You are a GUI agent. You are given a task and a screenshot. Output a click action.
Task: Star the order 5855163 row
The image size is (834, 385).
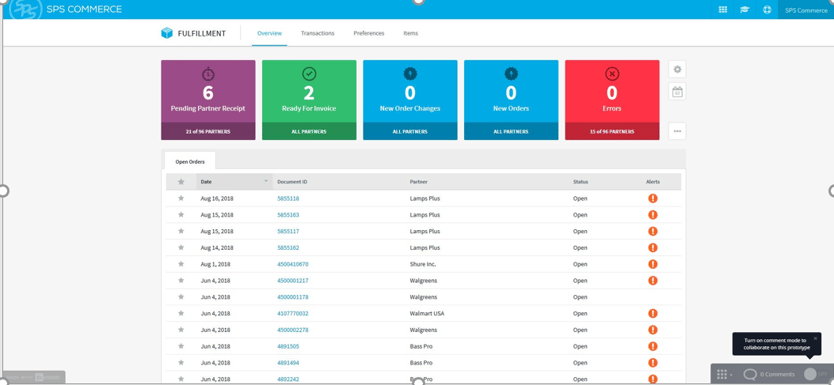(x=181, y=215)
